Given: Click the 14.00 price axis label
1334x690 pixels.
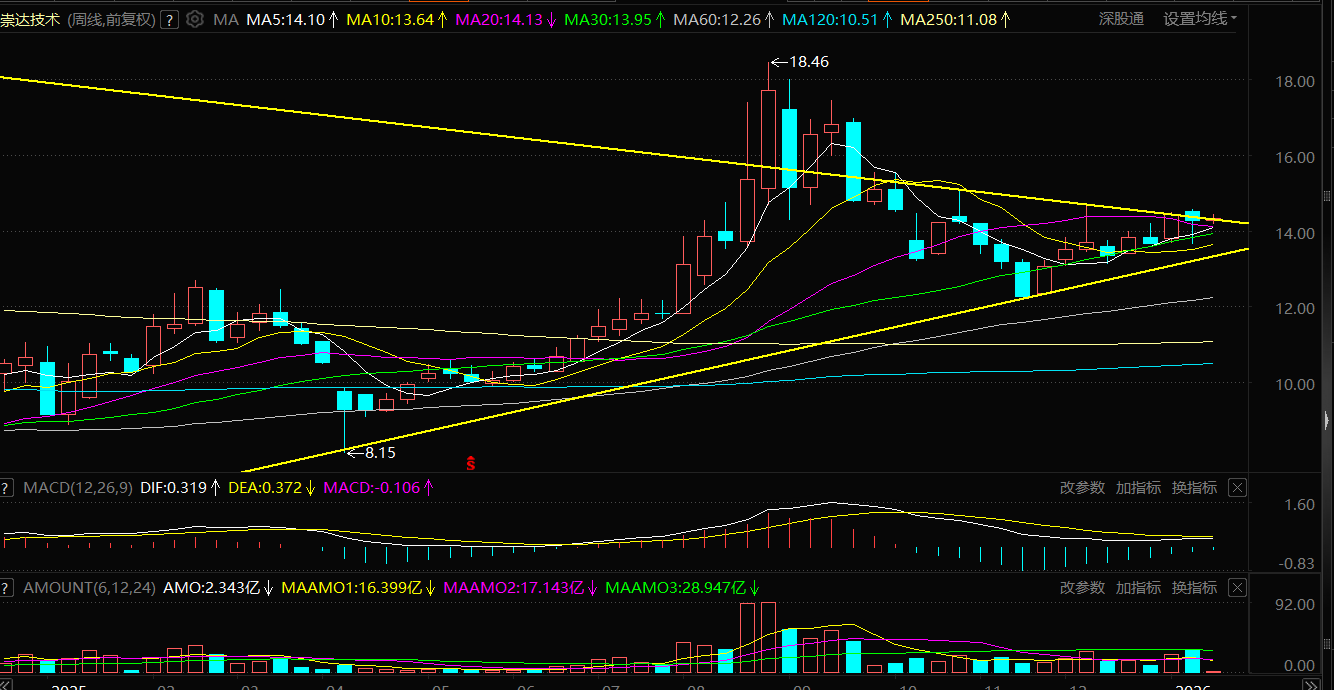Looking at the screenshot, I should tap(1297, 233).
